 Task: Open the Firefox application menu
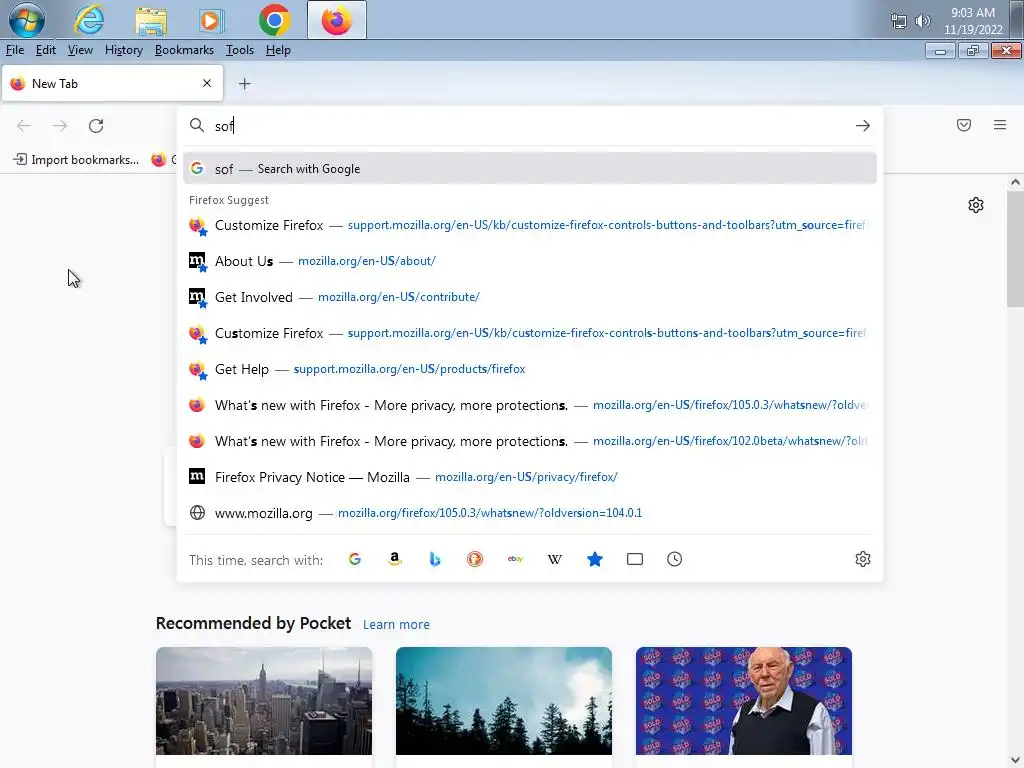(x=1000, y=125)
